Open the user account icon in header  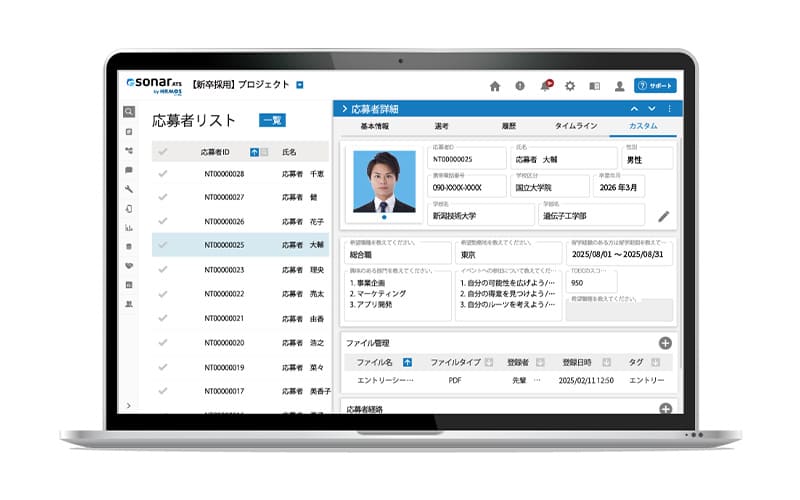click(619, 86)
